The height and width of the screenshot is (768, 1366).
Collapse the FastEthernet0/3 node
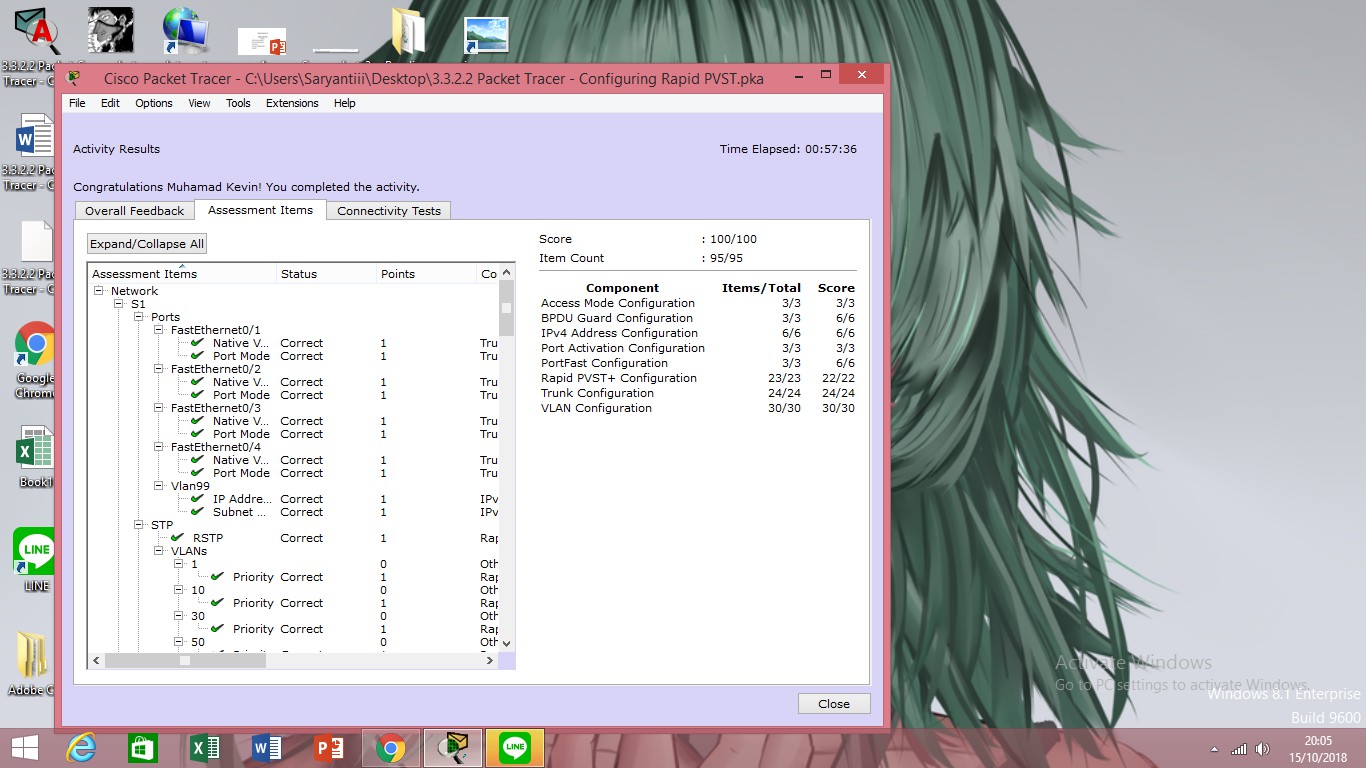pos(160,408)
